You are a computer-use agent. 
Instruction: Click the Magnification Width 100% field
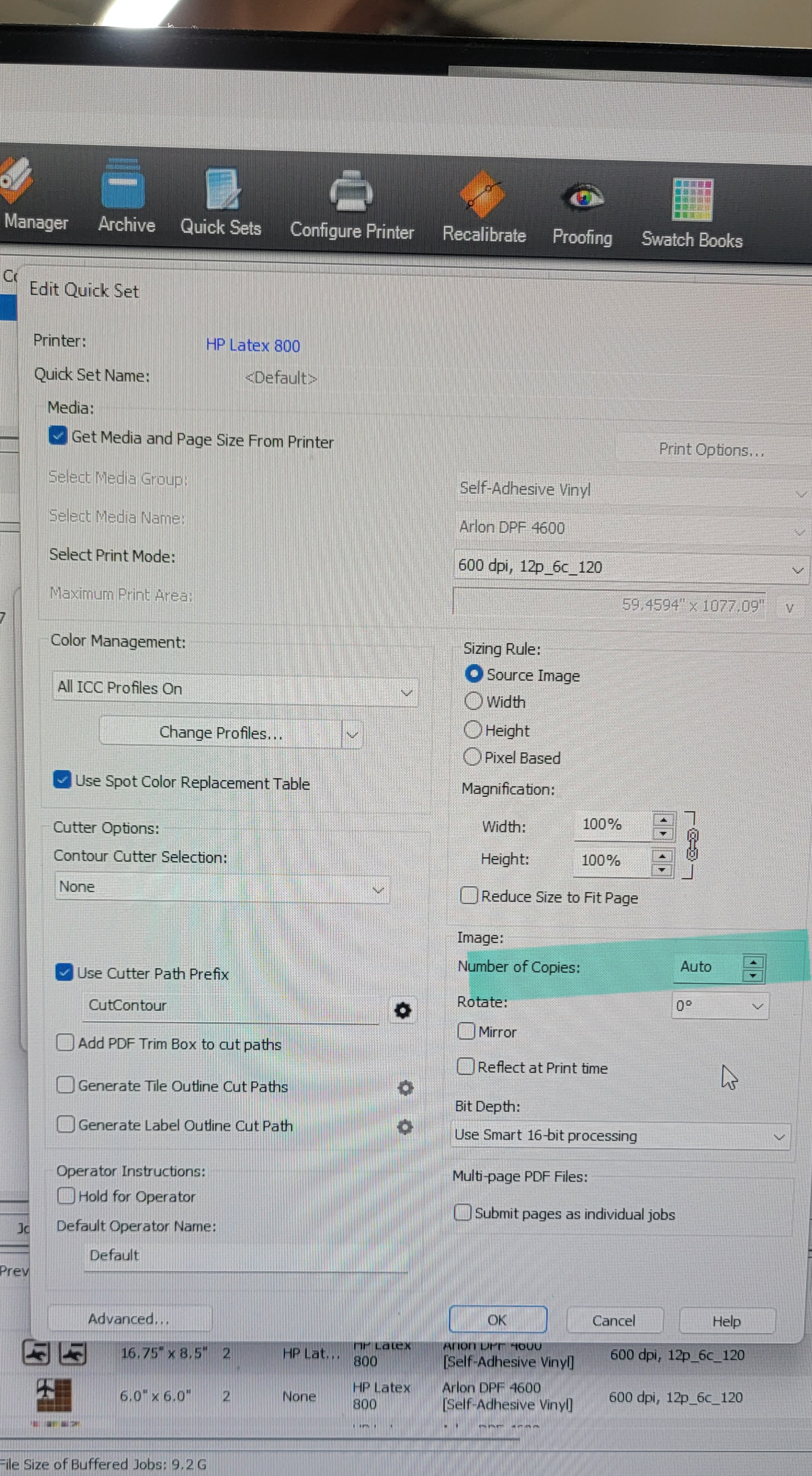[613, 825]
